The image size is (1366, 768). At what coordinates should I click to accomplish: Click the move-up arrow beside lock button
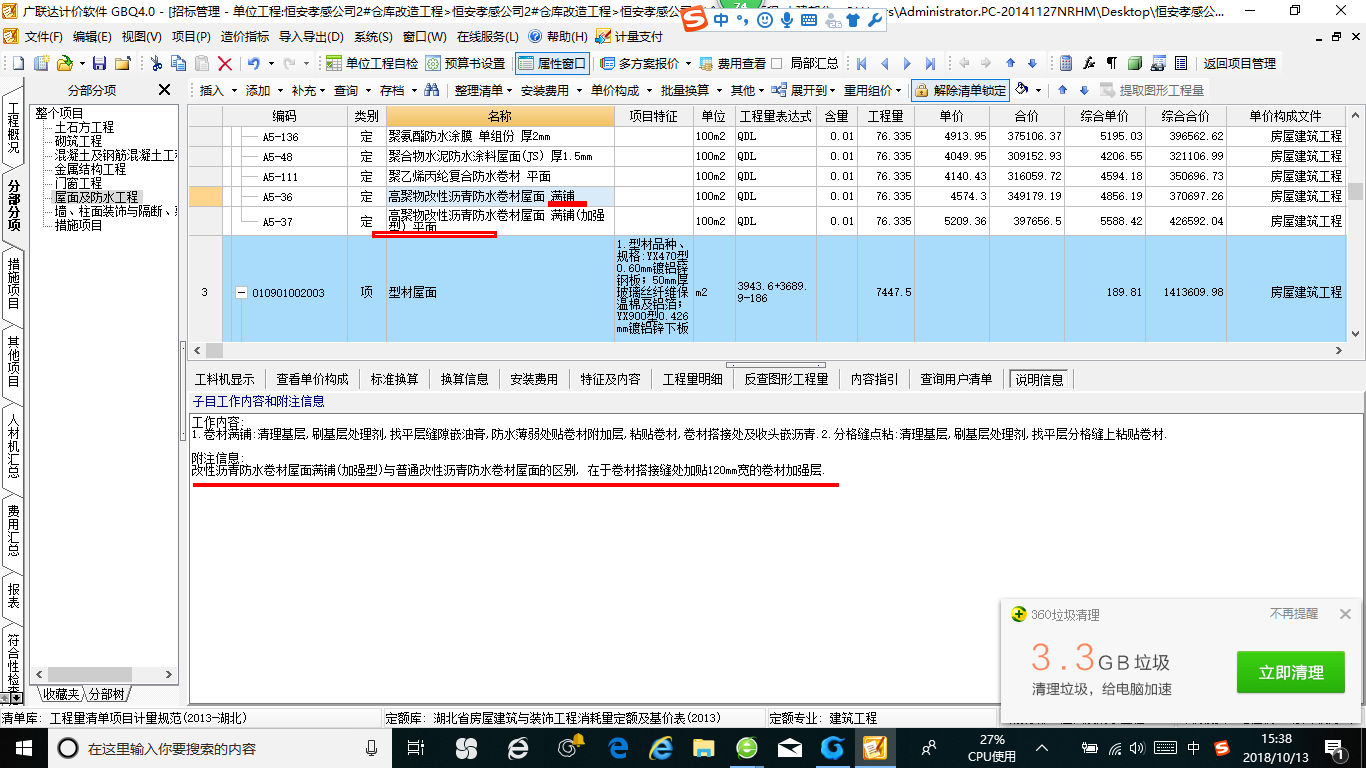[x=1062, y=90]
